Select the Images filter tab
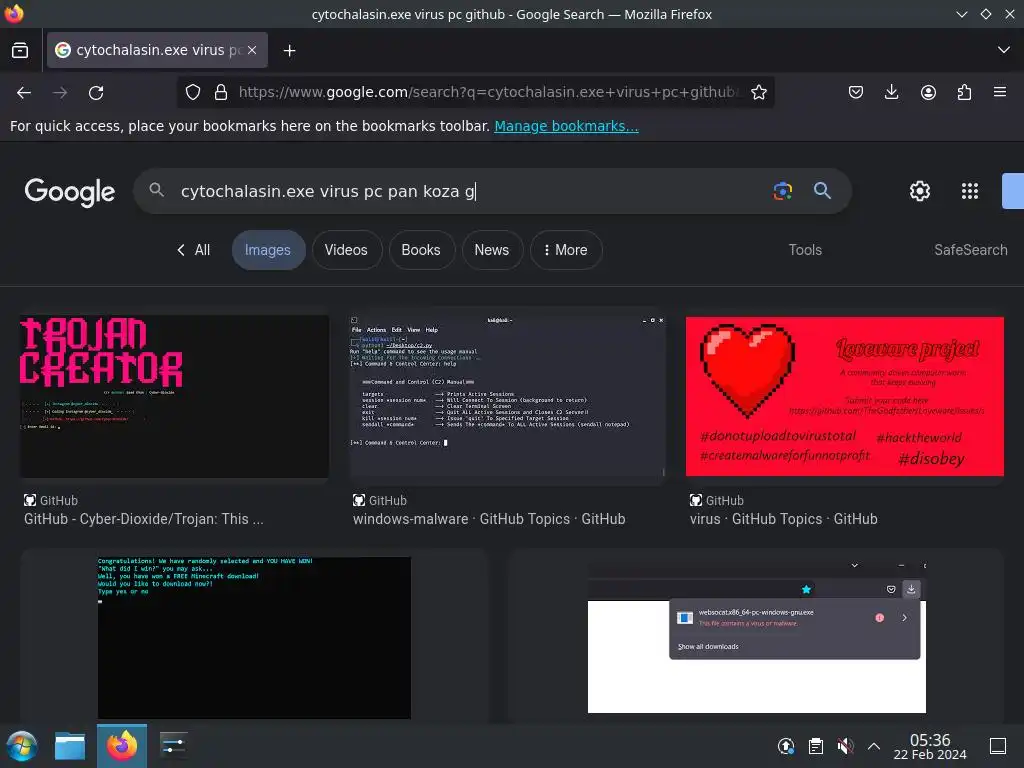The height and width of the screenshot is (768, 1024). (268, 250)
